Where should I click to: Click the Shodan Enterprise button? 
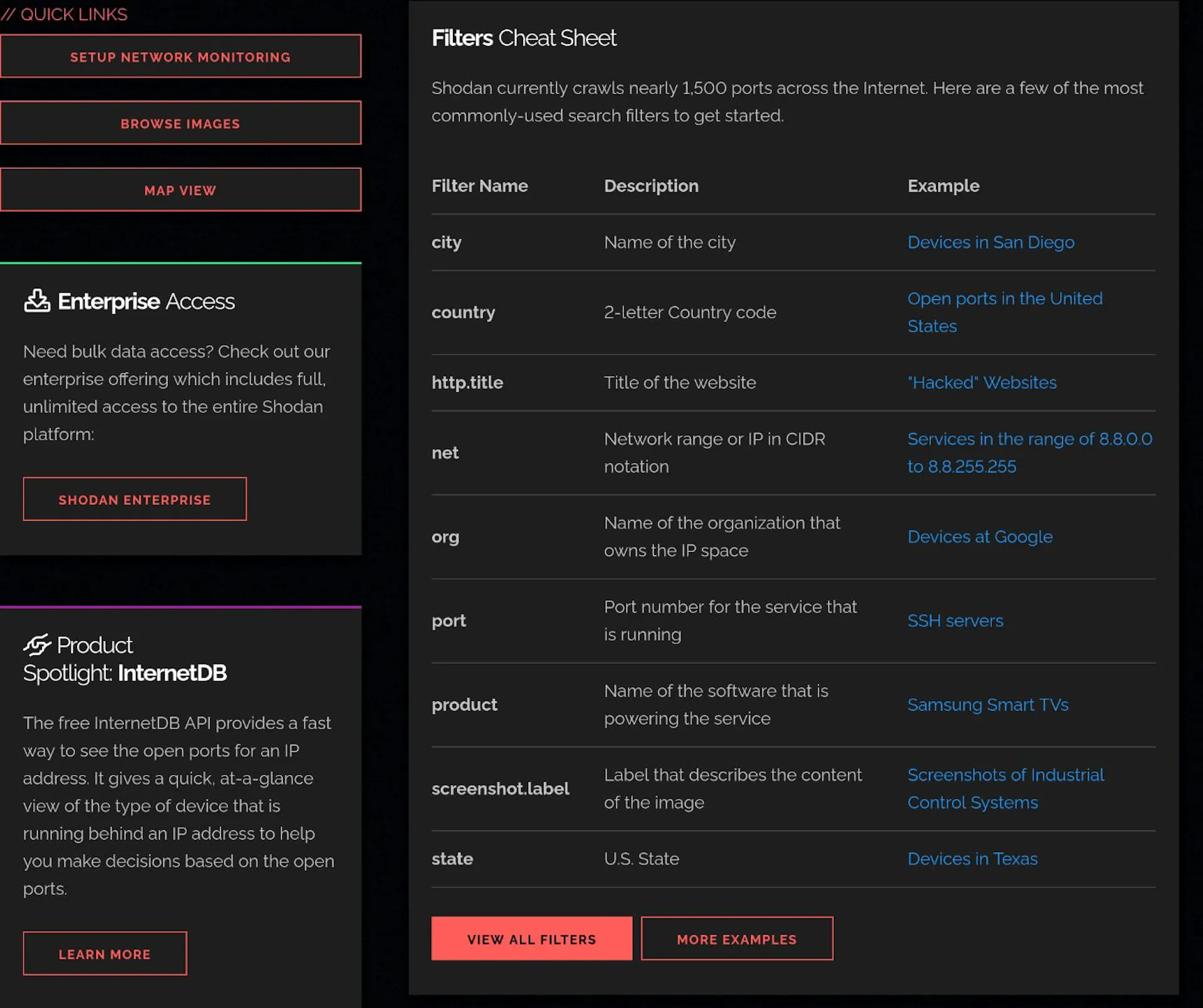click(x=135, y=499)
